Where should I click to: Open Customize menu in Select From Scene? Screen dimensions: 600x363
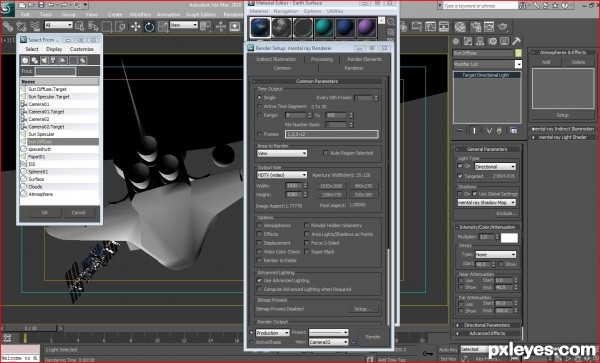click(82, 49)
